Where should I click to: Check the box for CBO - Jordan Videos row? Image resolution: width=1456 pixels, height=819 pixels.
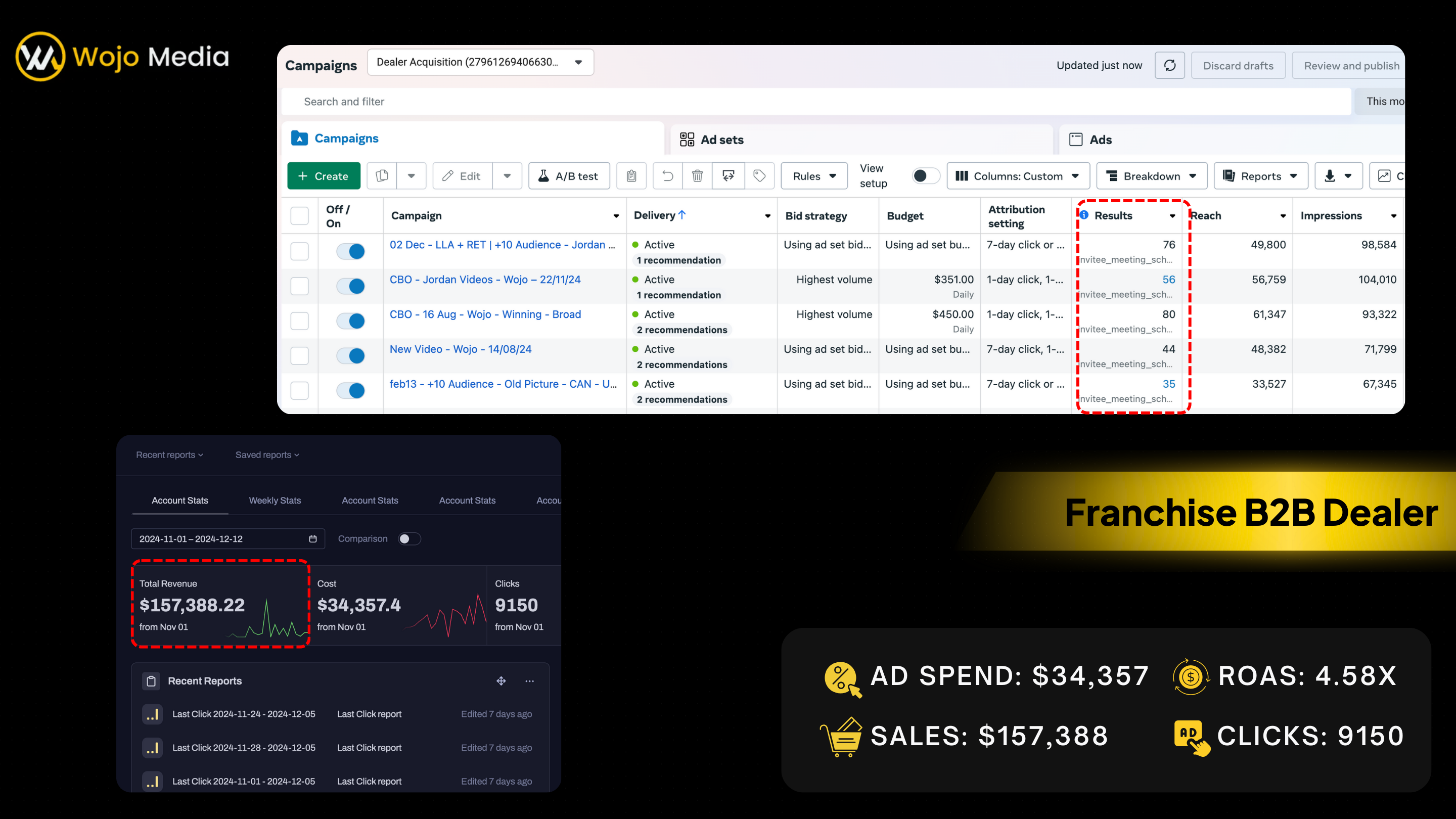300,286
